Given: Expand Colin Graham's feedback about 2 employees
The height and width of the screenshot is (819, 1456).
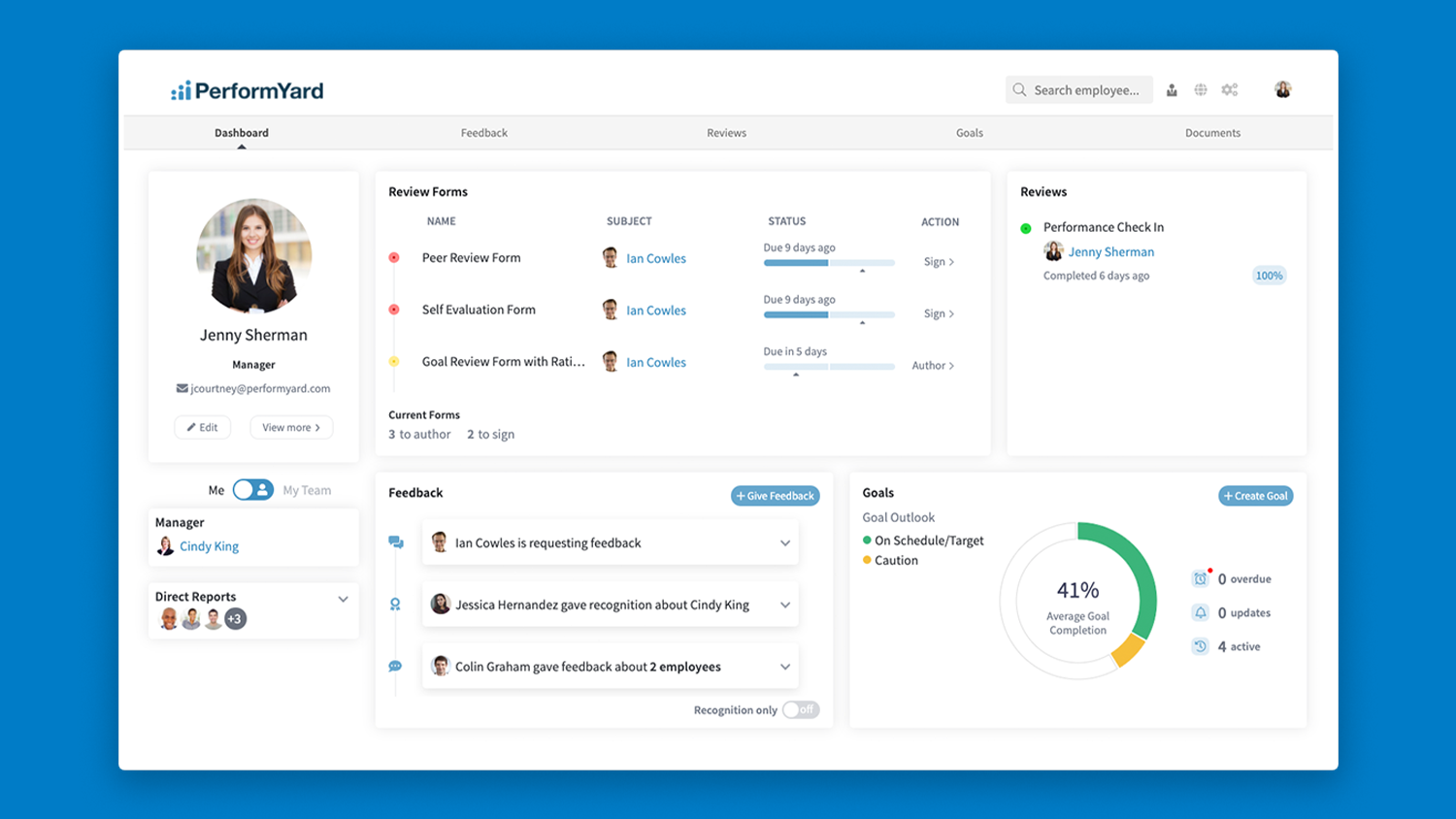Looking at the screenshot, I should point(785,667).
